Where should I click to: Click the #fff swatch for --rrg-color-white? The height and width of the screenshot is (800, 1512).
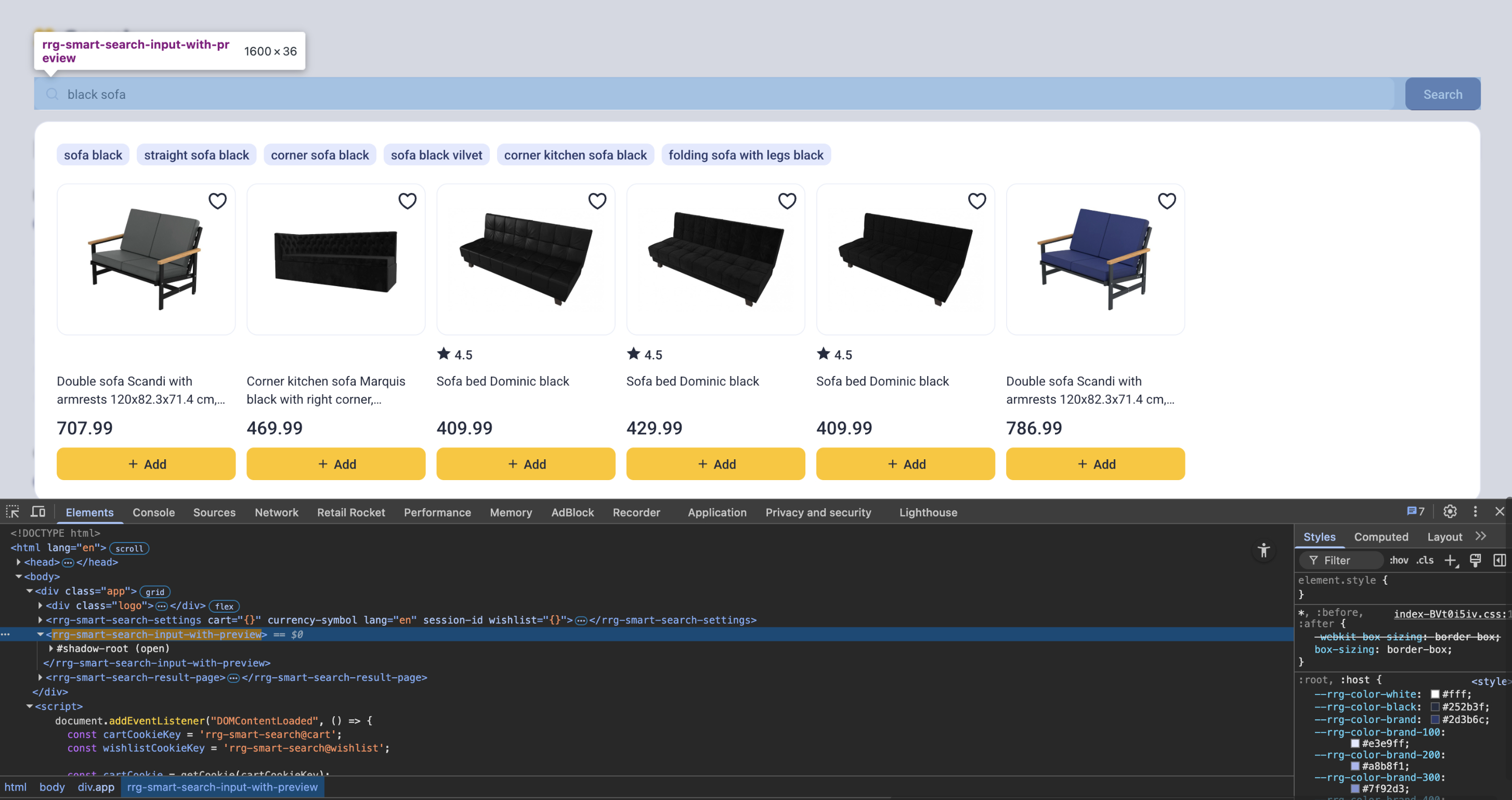click(x=1435, y=694)
